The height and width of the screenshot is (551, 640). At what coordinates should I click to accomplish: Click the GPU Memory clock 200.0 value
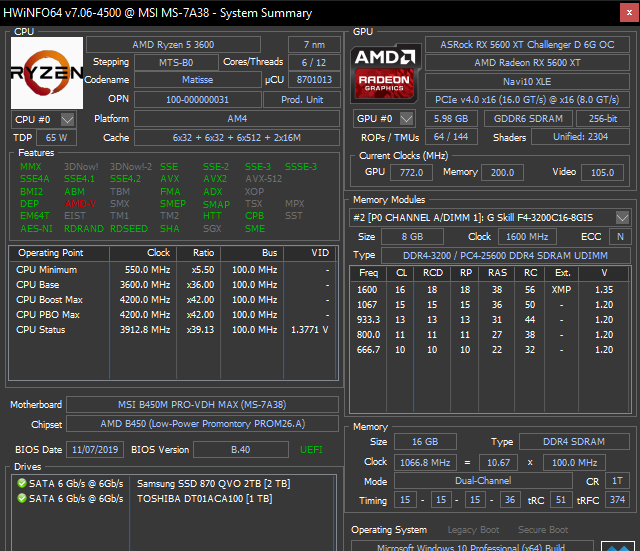(502, 173)
